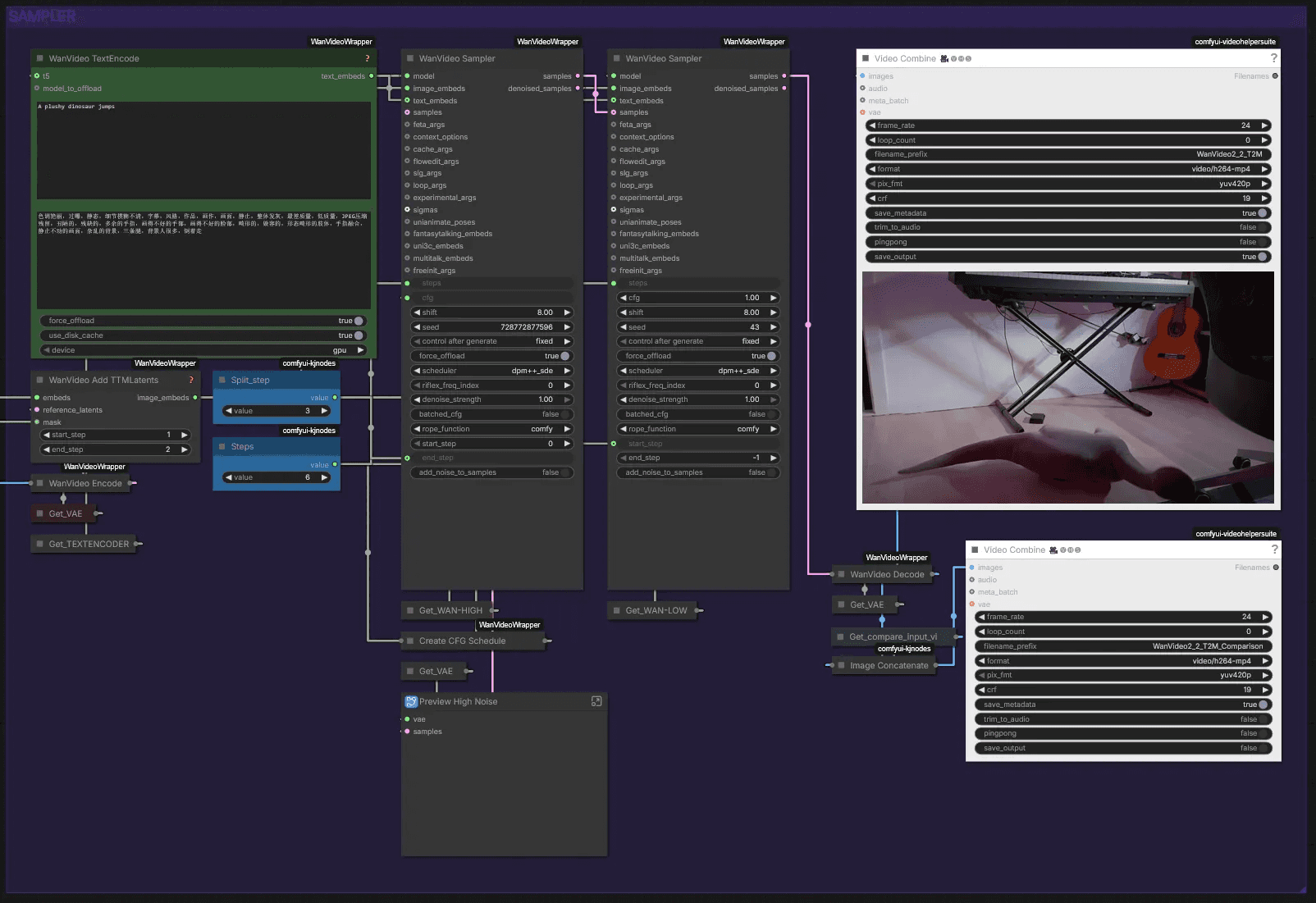Click the collapse square on Image Concatenate node
The height and width of the screenshot is (903, 1316).
pyautogui.click(x=841, y=666)
